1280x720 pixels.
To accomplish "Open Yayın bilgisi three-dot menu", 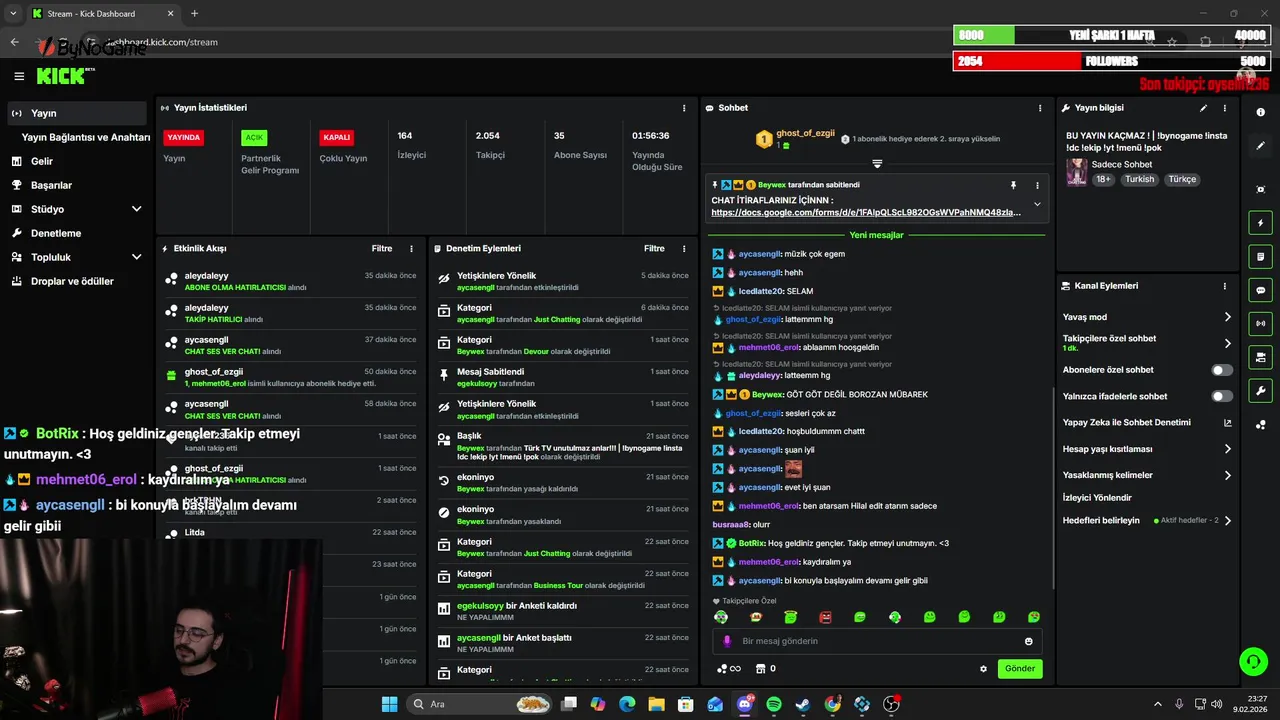I will [x=1224, y=108].
